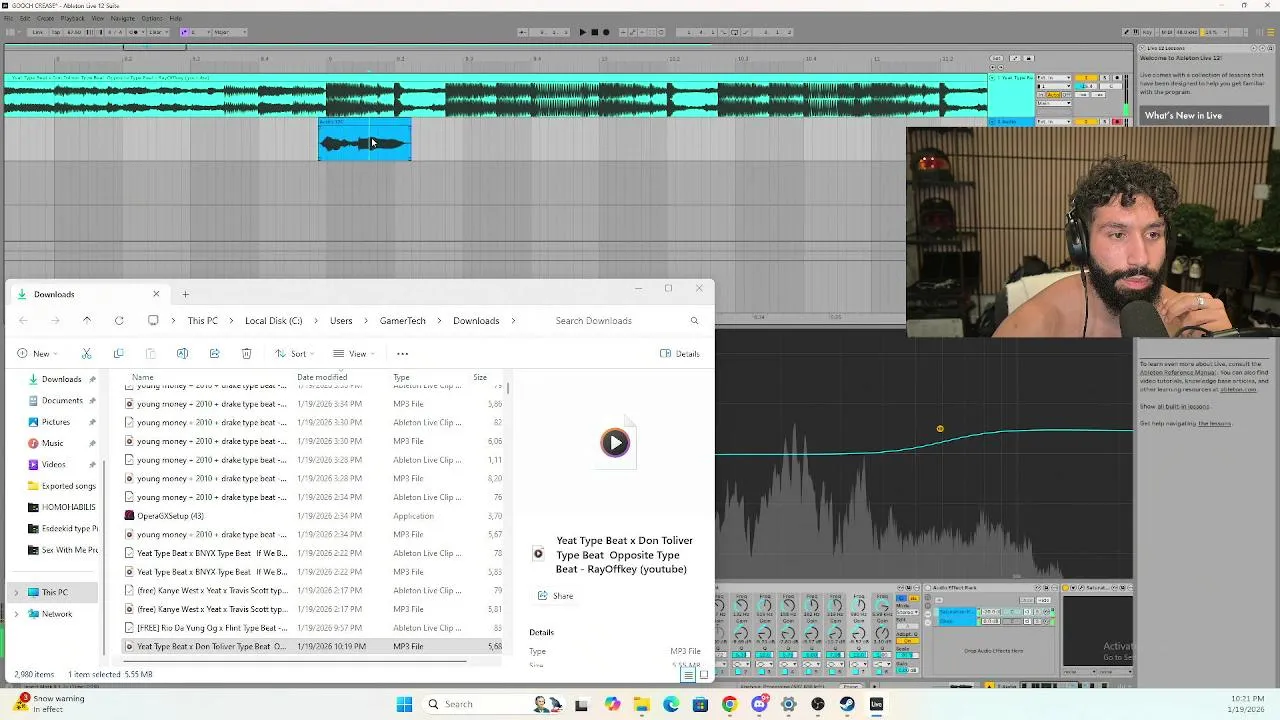Open Ableton's Edit menu
Image resolution: width=1280 pixels, height=720 pixels.
[x=25, y=18]
